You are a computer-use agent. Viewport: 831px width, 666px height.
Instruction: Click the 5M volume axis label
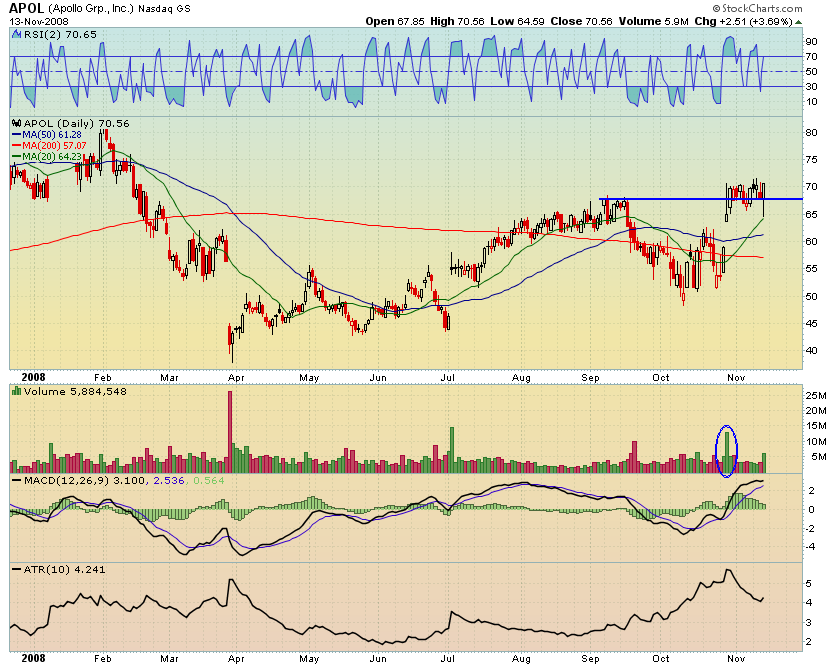(x=819, y=457)
